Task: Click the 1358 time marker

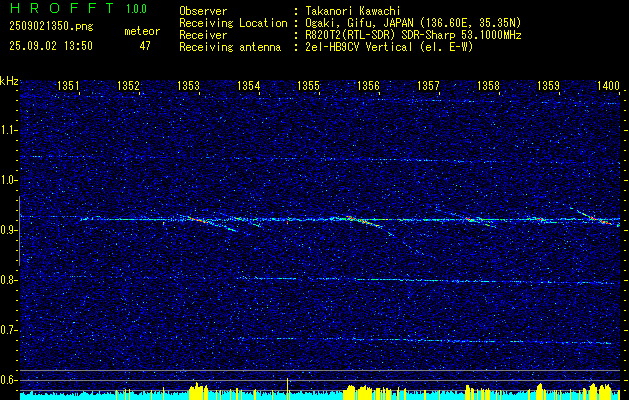Action: [x=489, y=85]
